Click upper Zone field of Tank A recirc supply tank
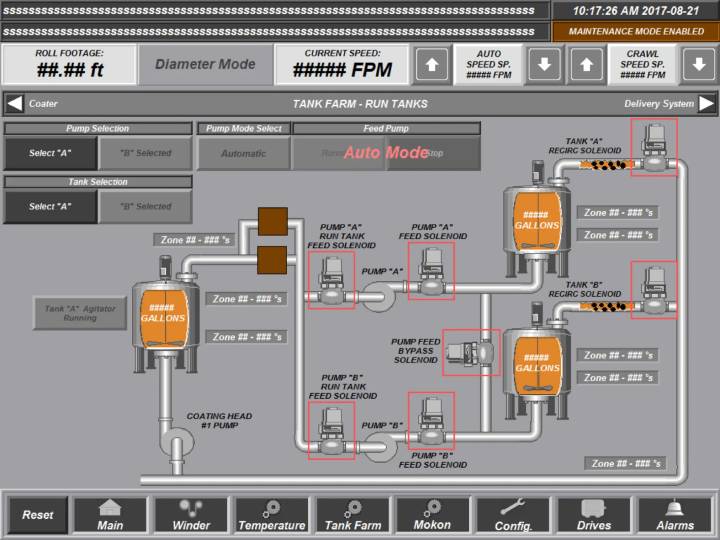This screenshot has width=720, height=540. pyautogui.click(x=618, y=213)
